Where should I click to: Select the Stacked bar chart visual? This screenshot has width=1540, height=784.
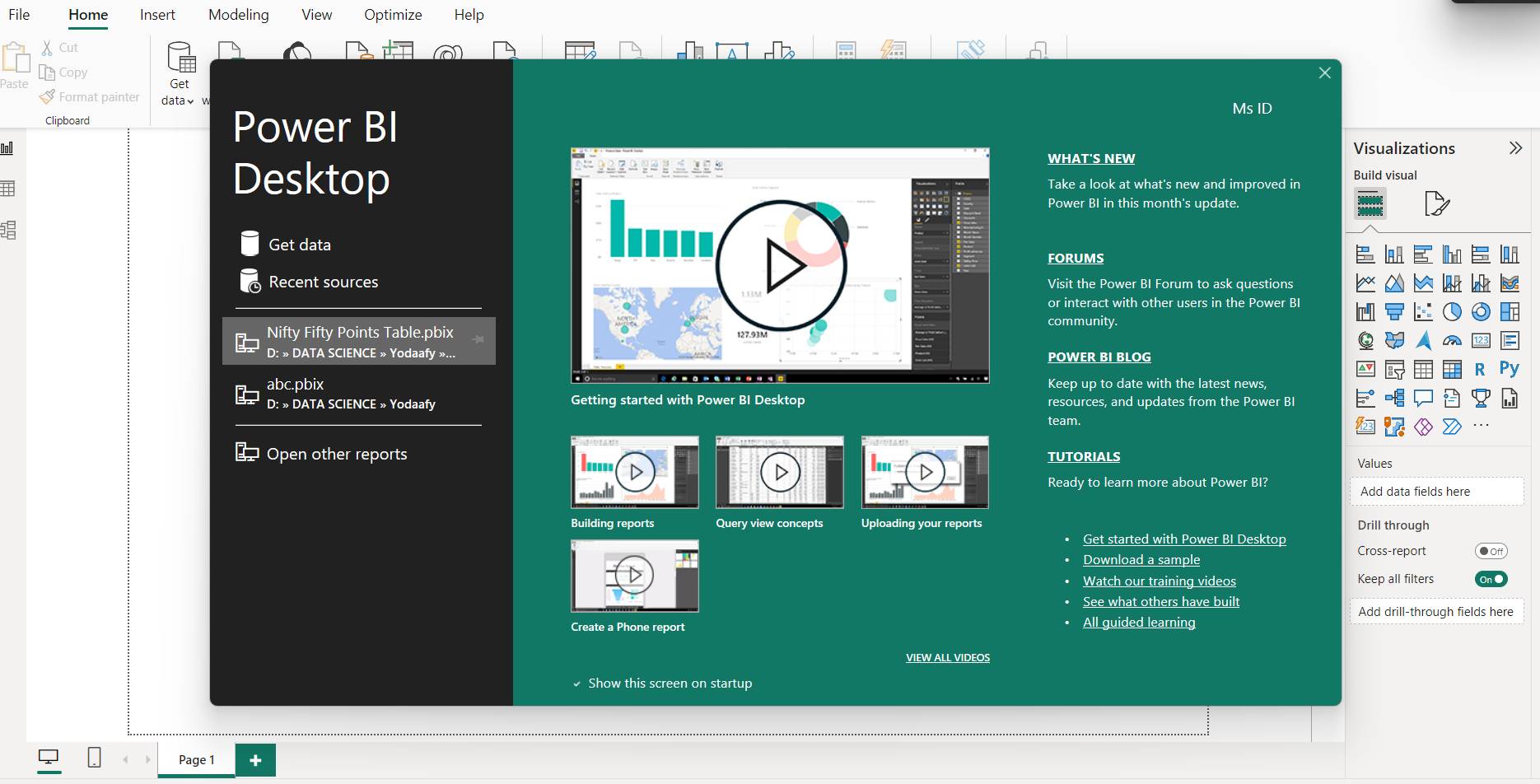1365,254
